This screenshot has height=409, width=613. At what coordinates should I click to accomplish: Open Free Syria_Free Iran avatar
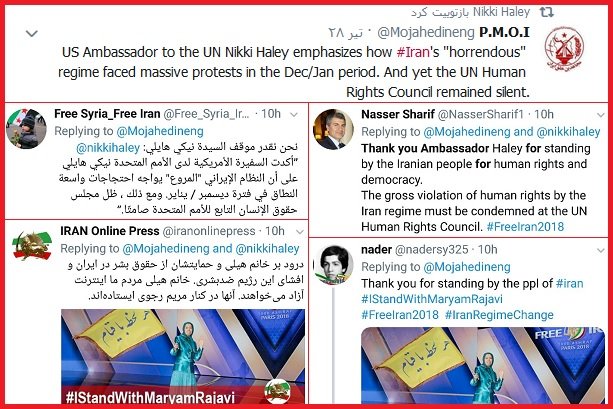point(27,129)
